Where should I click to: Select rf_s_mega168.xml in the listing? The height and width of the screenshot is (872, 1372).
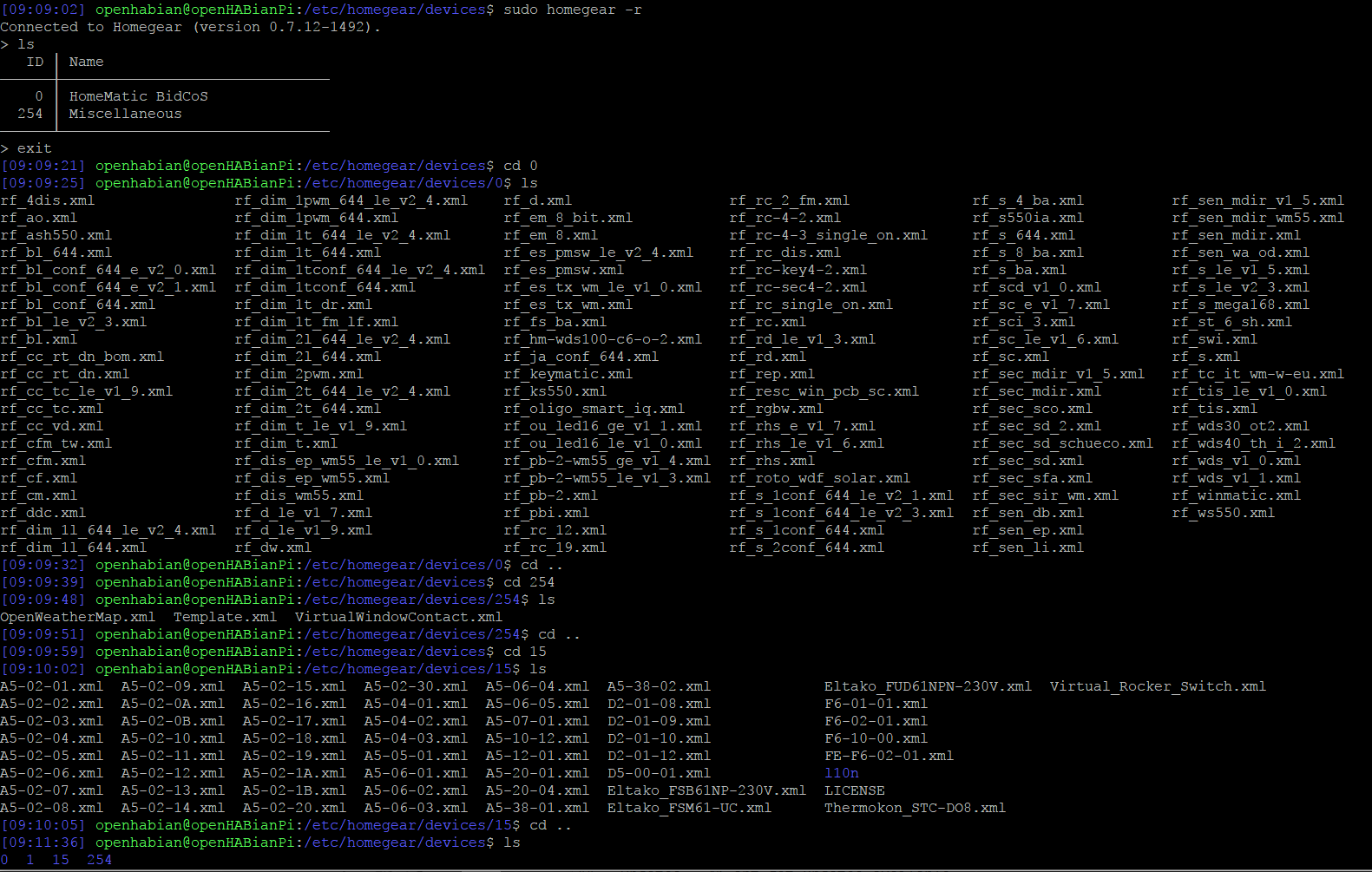pyautogui.click(x=1241, y=305)
